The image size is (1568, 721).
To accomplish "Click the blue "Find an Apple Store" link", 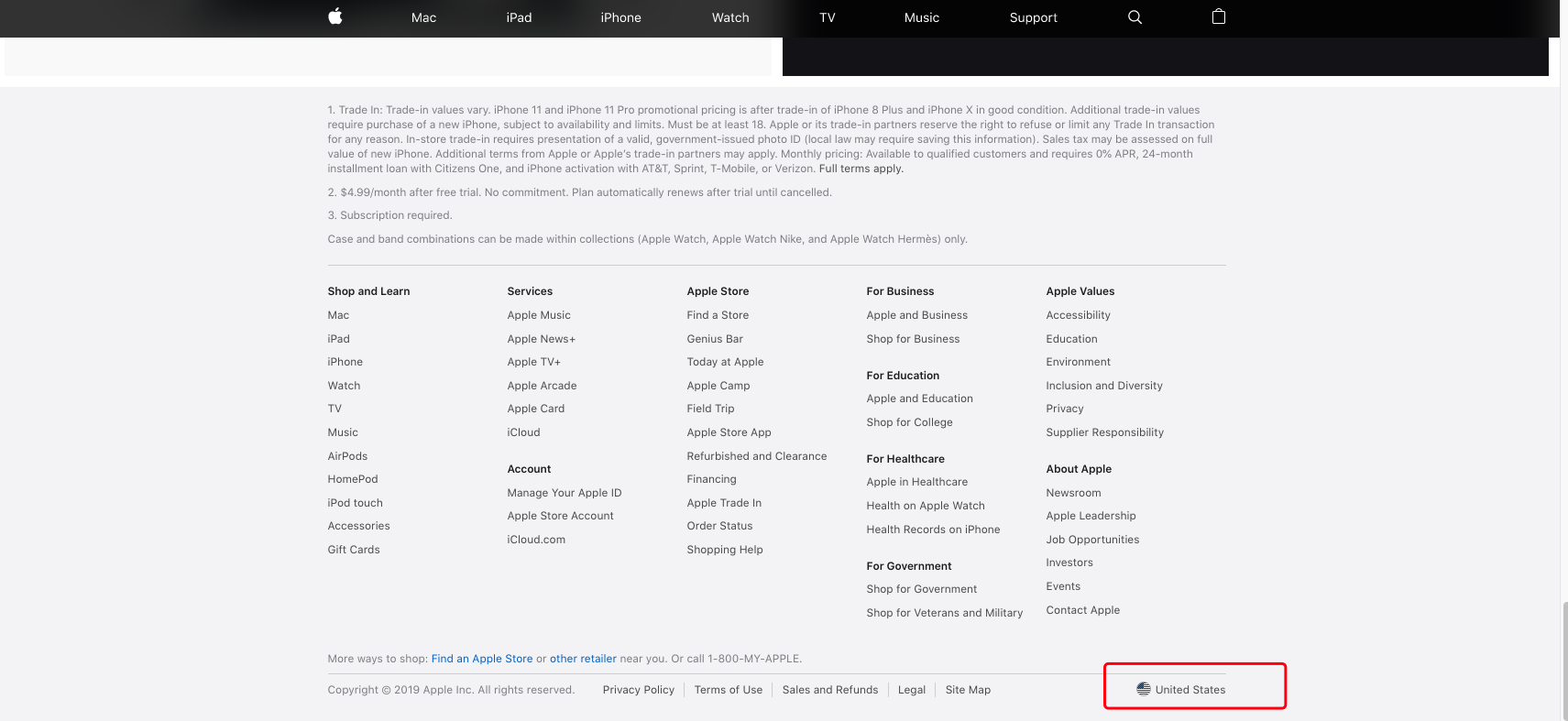I will click(x=482, y=659).
